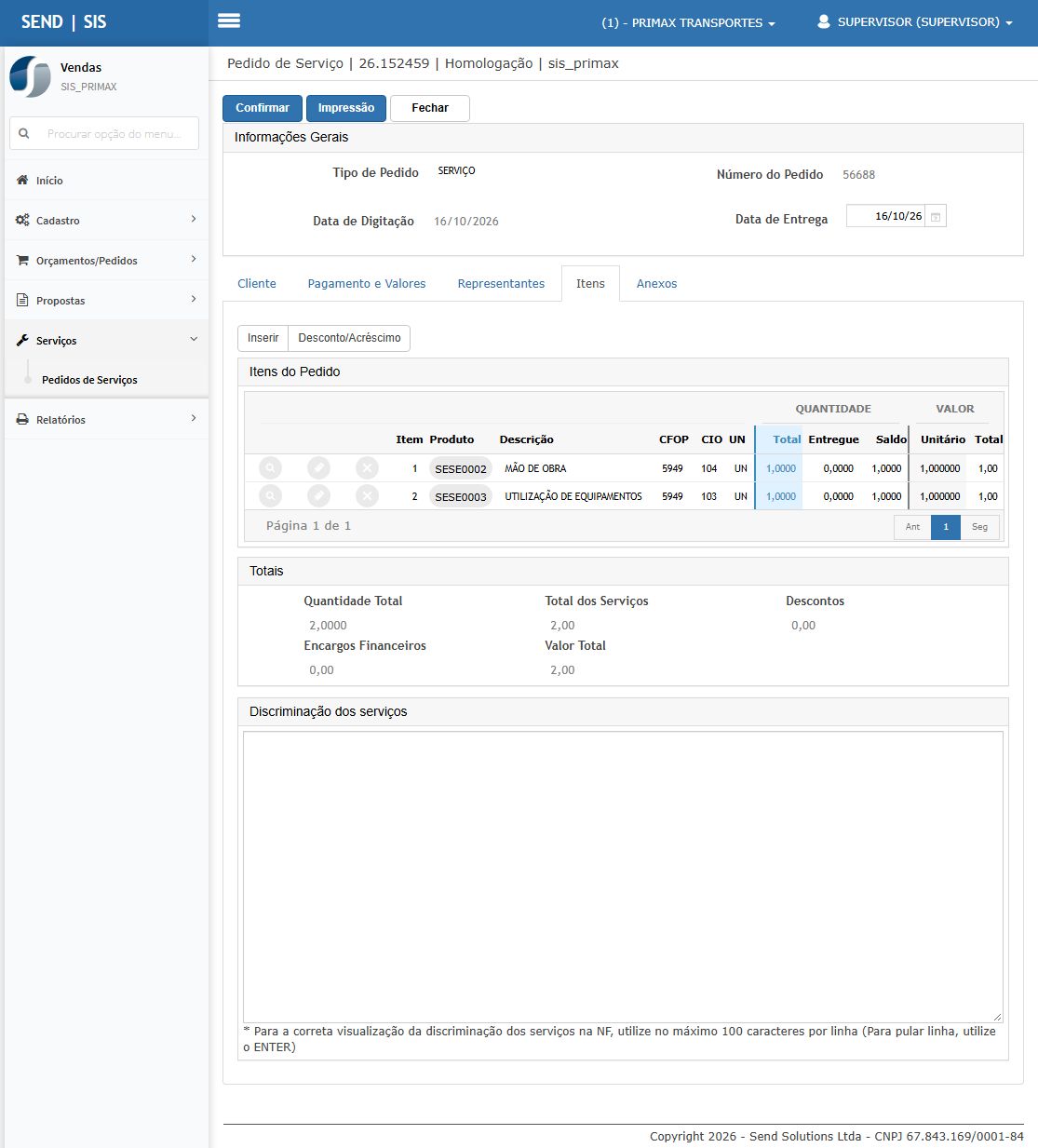Viewport: 1038px width, 1148px height.
Task: Open the Pagamento e Valores tab
Action: click(367, 284)
